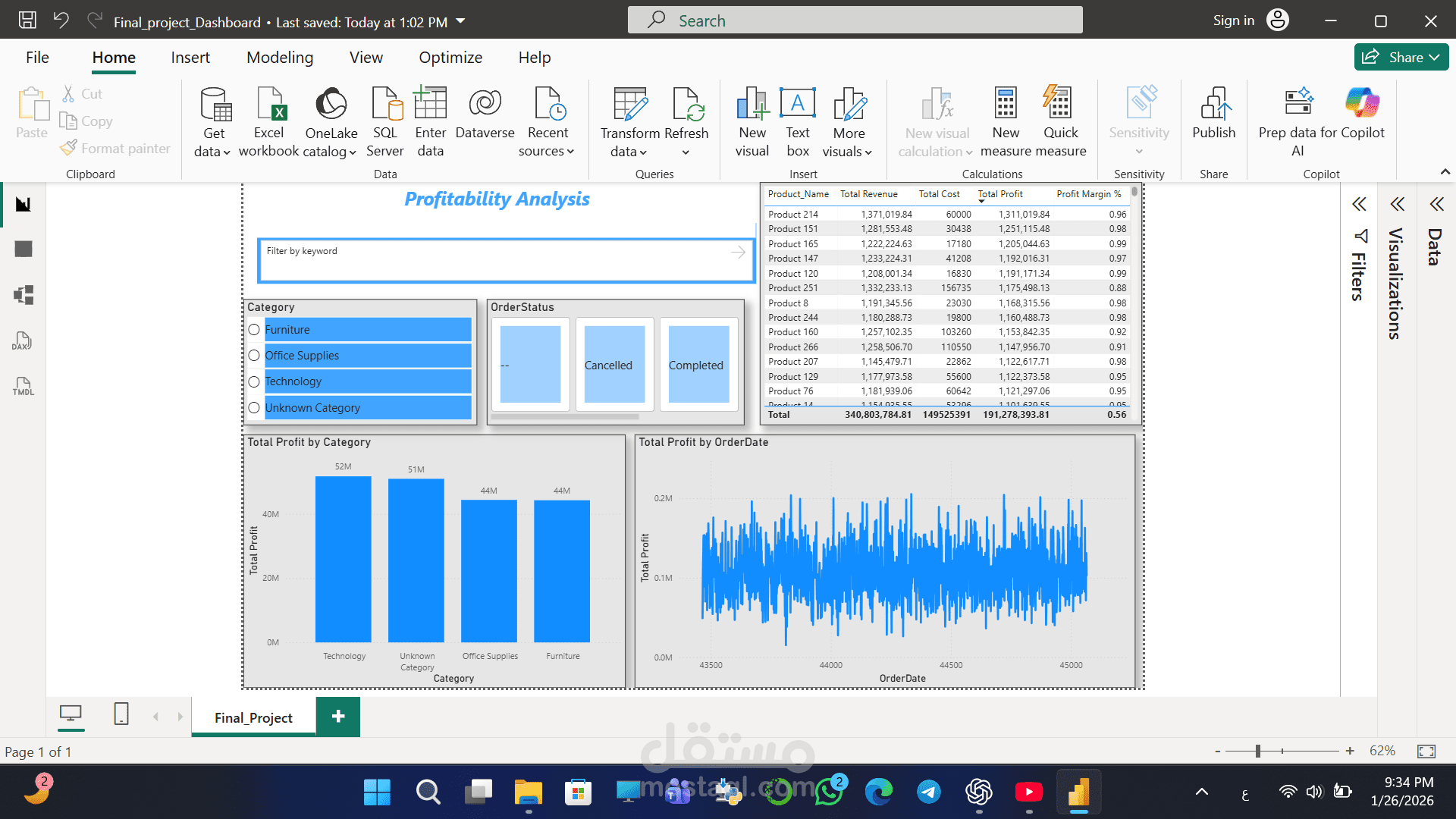
Task: Switch to the Insert ribbon tab
Action: pyautogui.click(x=190, y=58)
